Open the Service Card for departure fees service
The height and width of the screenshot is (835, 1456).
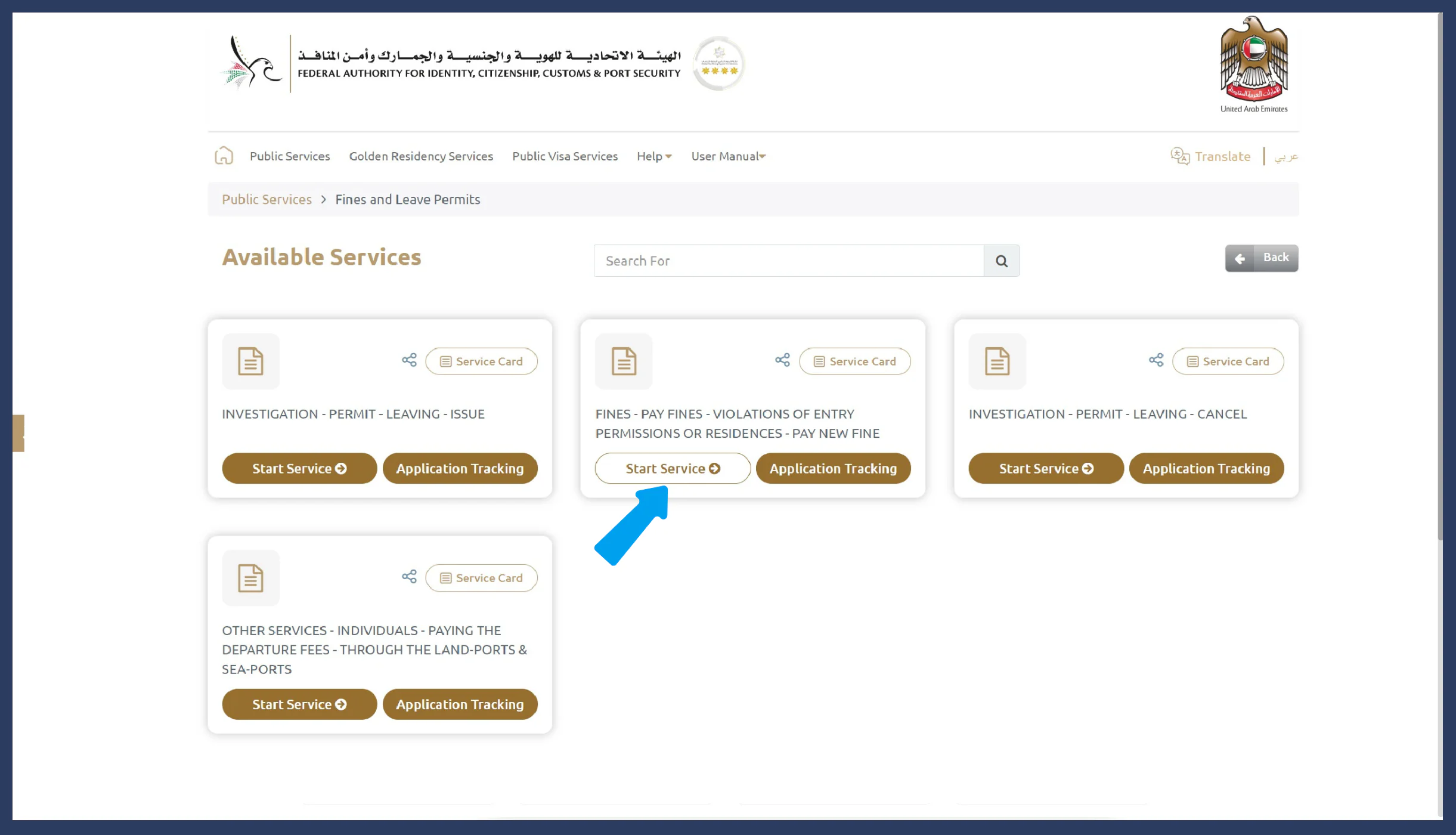481,577
